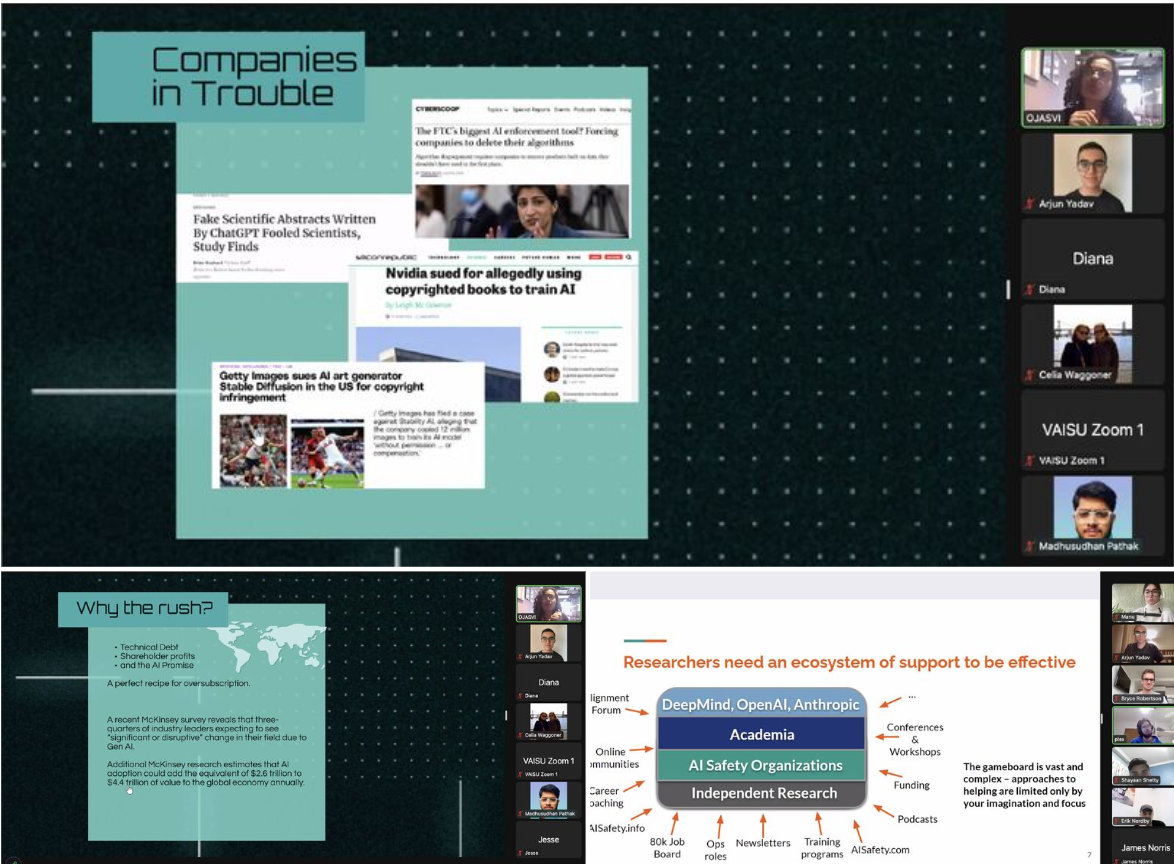Click muted mic icon beside James Norris's name

click(1118, 860)
